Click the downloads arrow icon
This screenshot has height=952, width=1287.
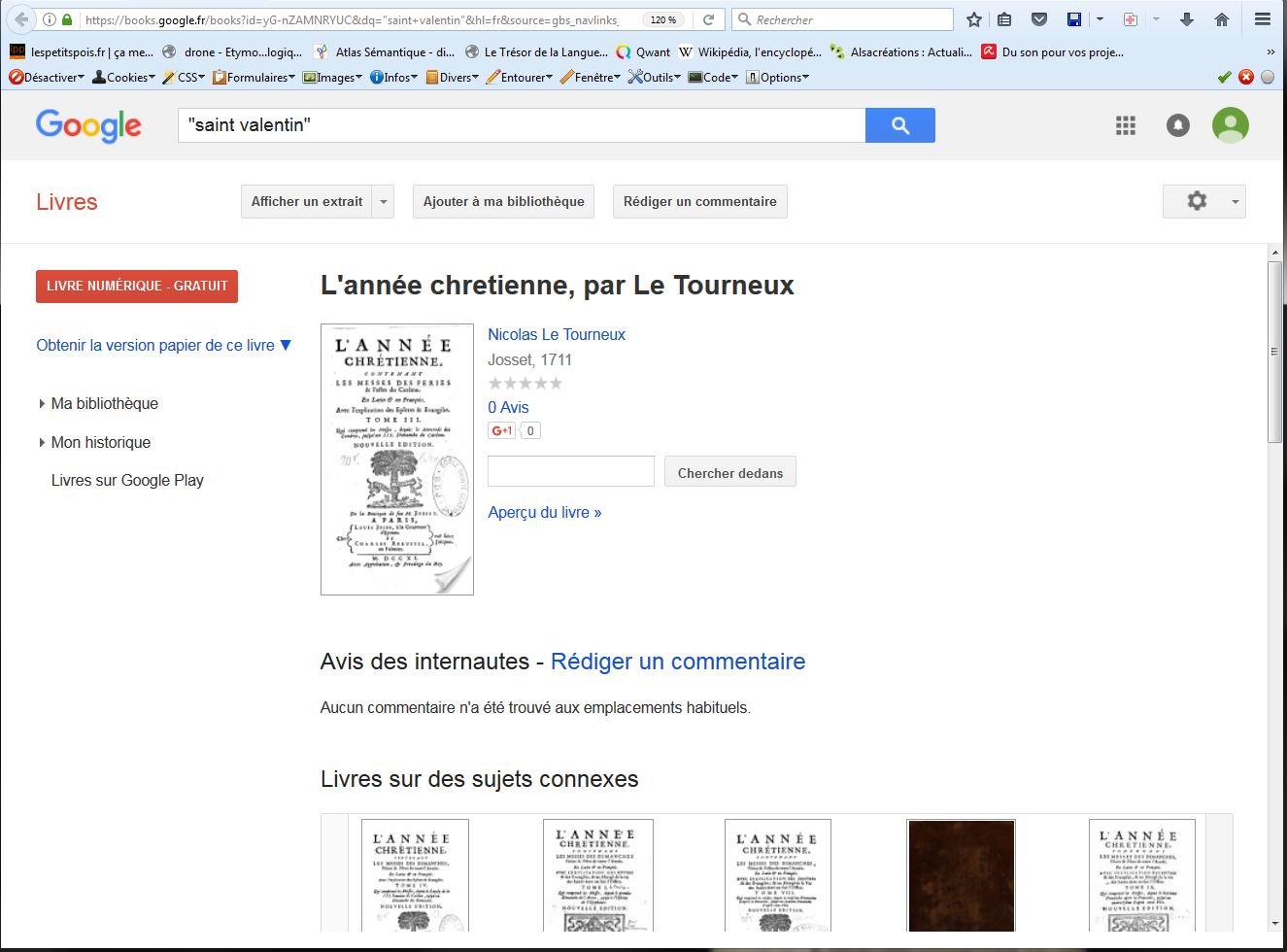(x=1187, y=19)
